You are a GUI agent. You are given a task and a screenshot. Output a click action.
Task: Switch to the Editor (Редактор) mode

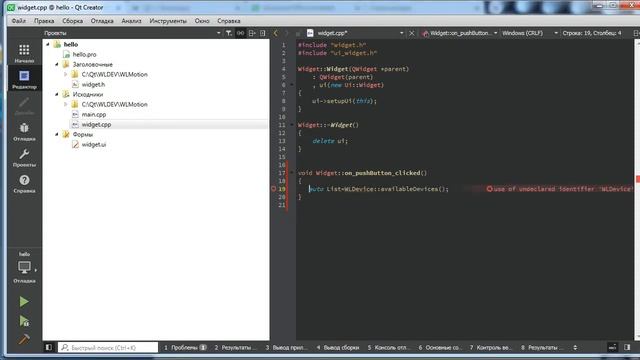pos(24,80)
